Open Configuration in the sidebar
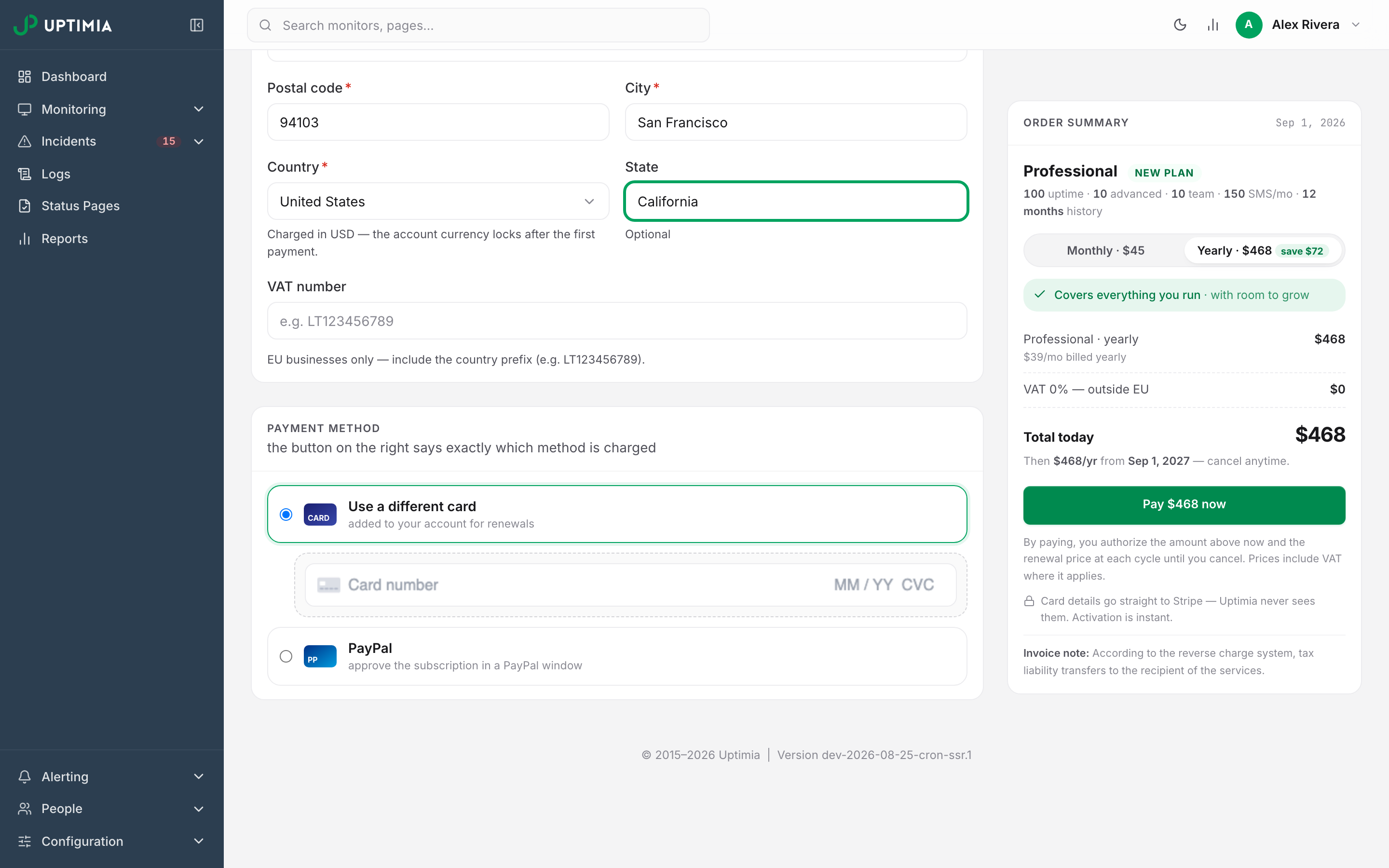1389x868 pixels. [x=111, y=841]
